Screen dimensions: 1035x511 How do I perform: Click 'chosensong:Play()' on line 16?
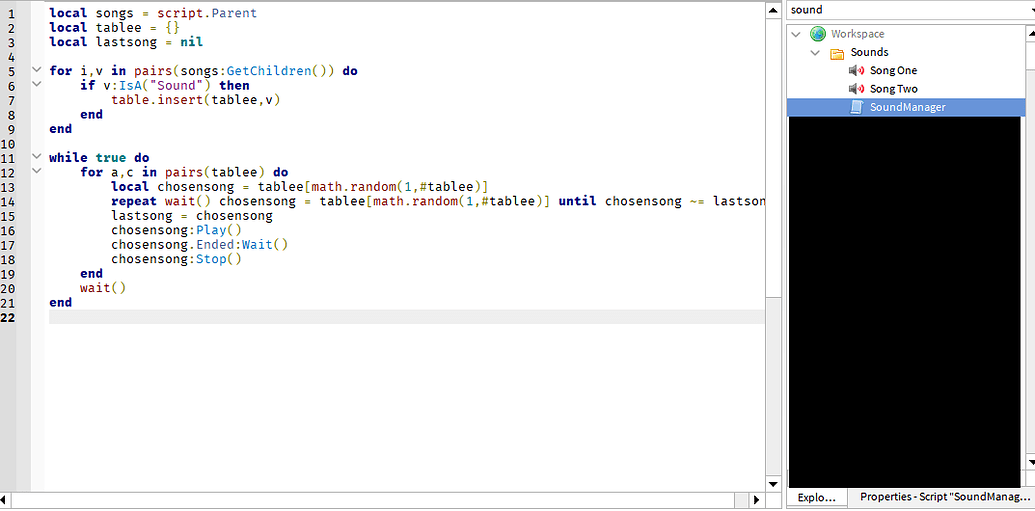[x=176, y=230]
